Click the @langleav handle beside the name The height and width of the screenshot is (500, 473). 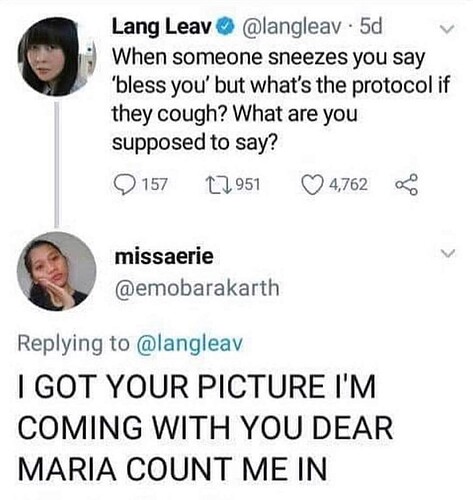292,28
